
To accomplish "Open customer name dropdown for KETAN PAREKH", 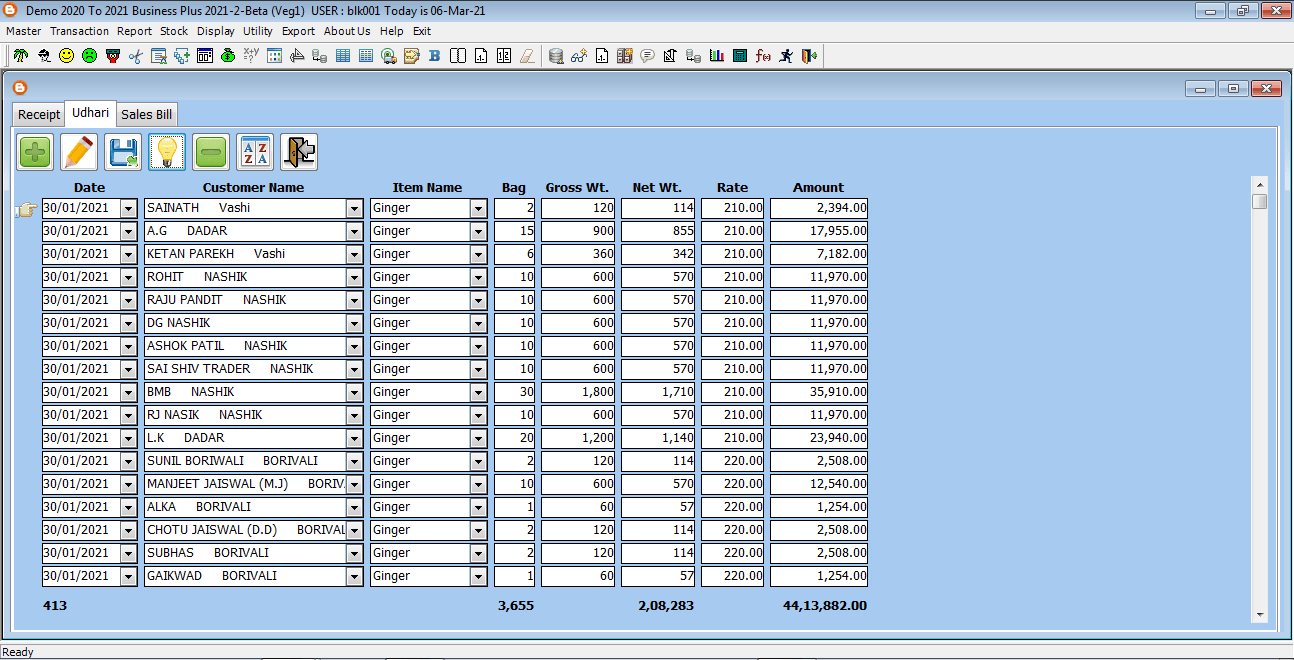I will pos(354,255).
